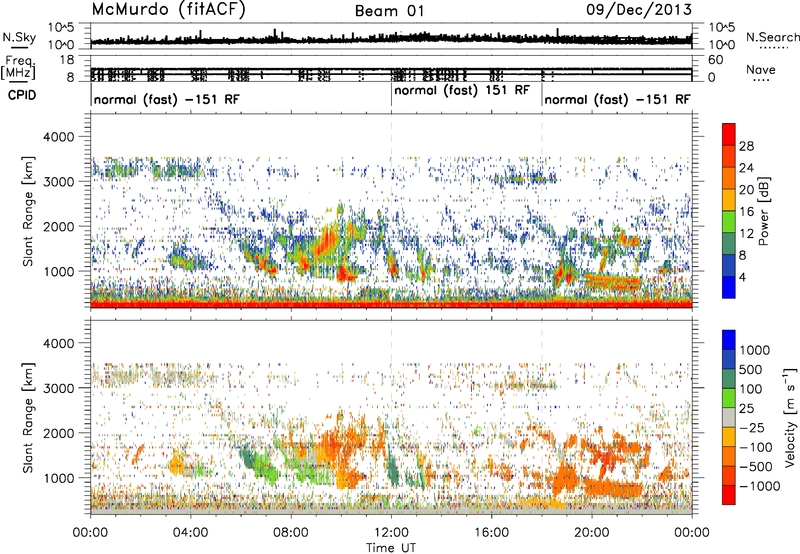Select the 2000 tick in velocity panel

(x=58, y=433)
